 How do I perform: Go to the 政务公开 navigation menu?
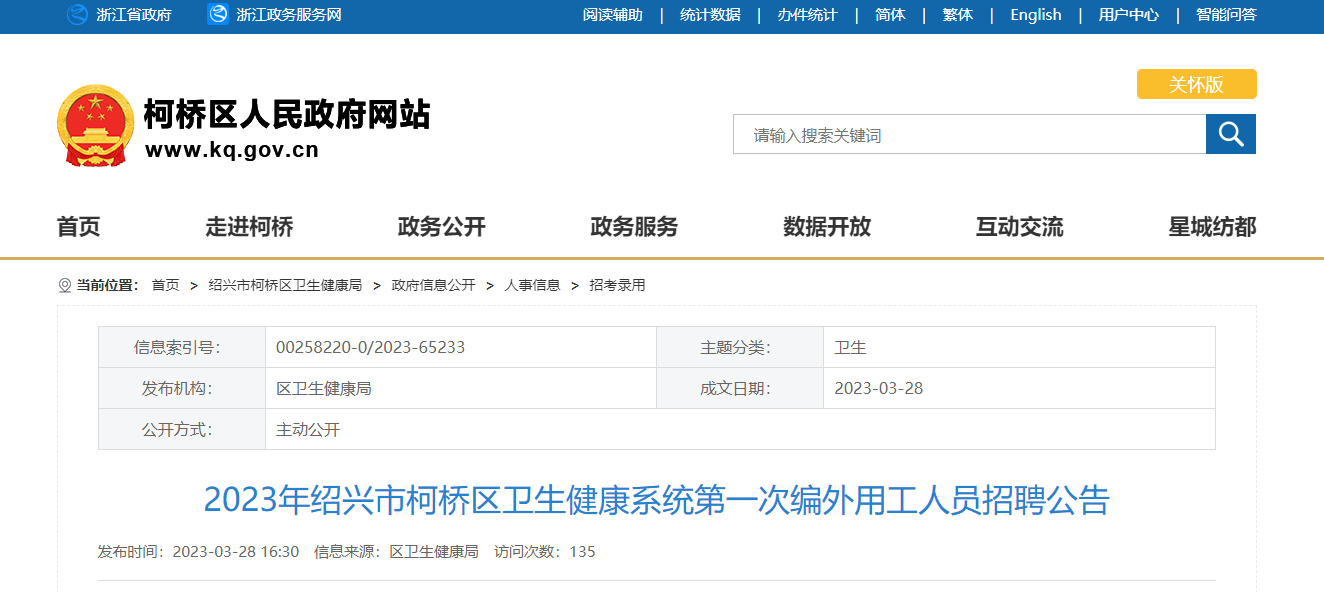pos(441,227)
